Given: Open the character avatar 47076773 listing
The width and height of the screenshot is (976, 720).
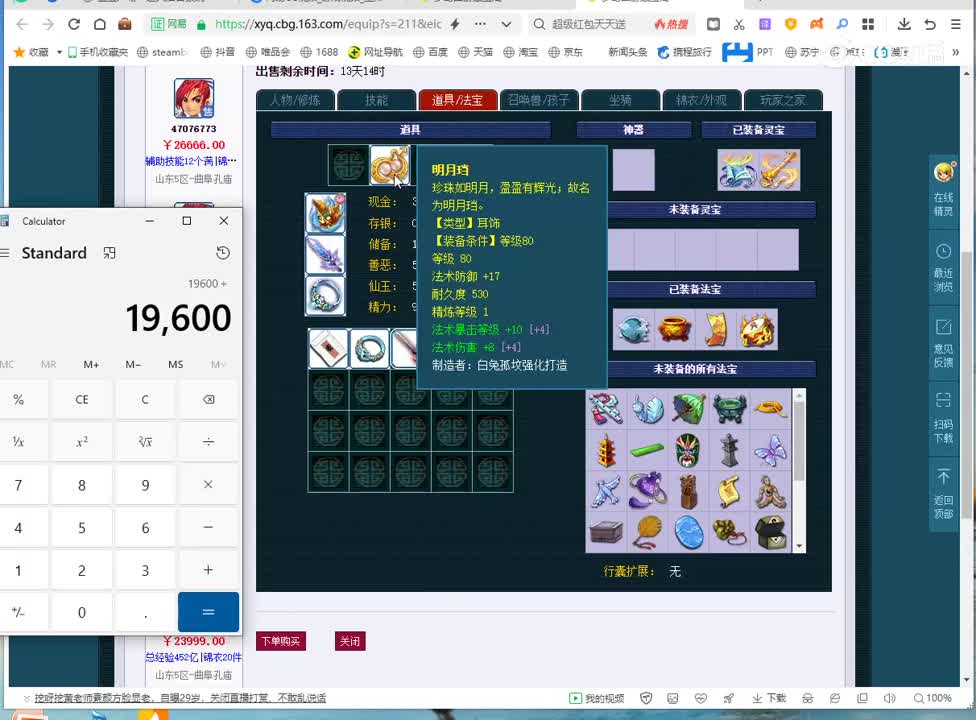Looking at the screenshot, I should click(194, 98).
